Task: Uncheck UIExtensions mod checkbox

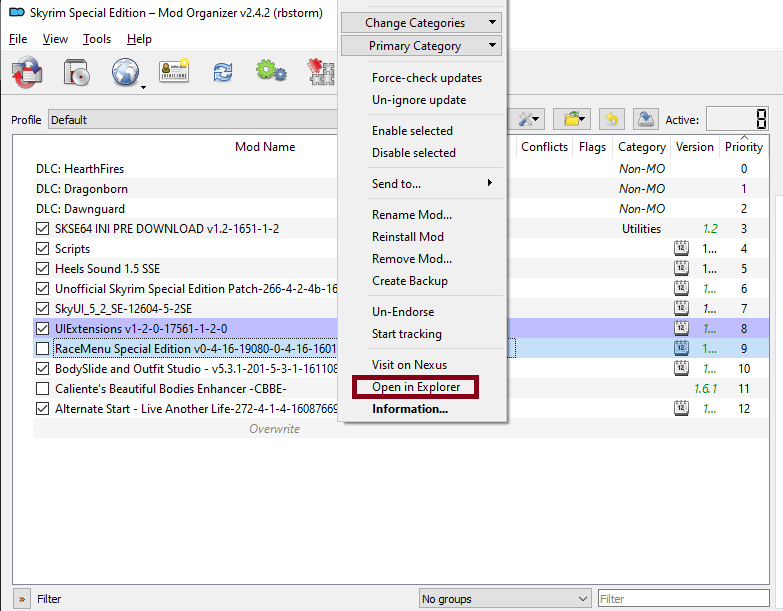Action: pos(42,328)
